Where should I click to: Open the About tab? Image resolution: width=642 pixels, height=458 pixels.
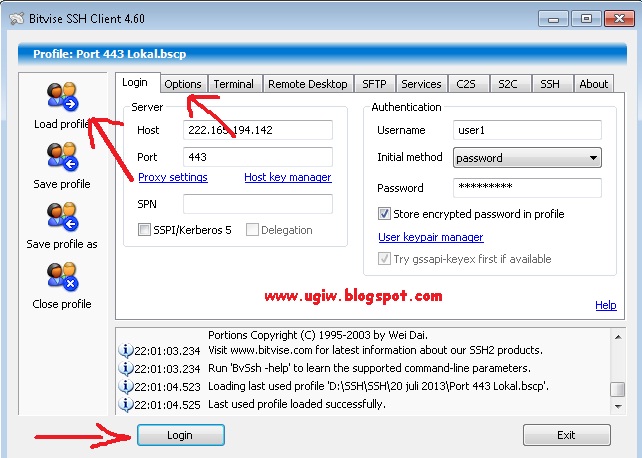pyautogui.click(x=594, y=84)
